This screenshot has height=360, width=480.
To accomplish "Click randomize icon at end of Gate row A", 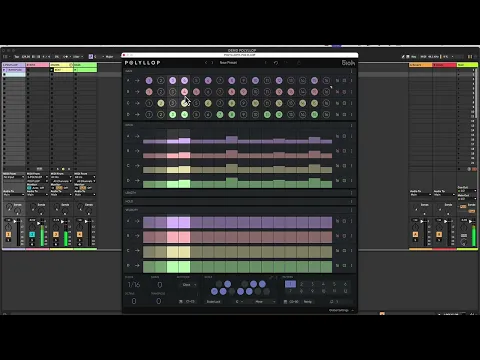I will click(x=337, y=81).
